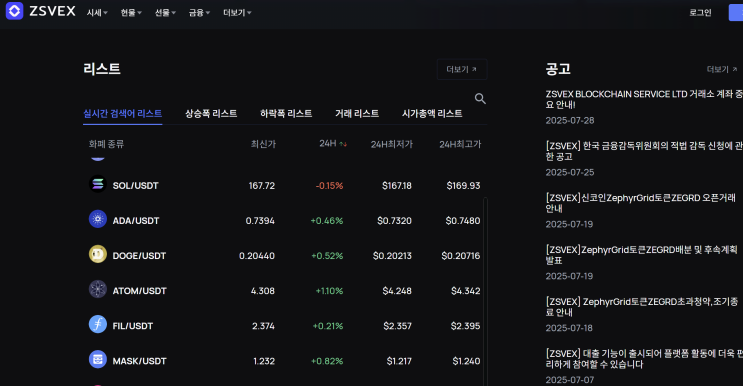Open ZSVEX BLOCKCHAIN SERVICE LTD announcement
Screen dimensions: 743x386
pyautogui.click(x=644, y=99)
